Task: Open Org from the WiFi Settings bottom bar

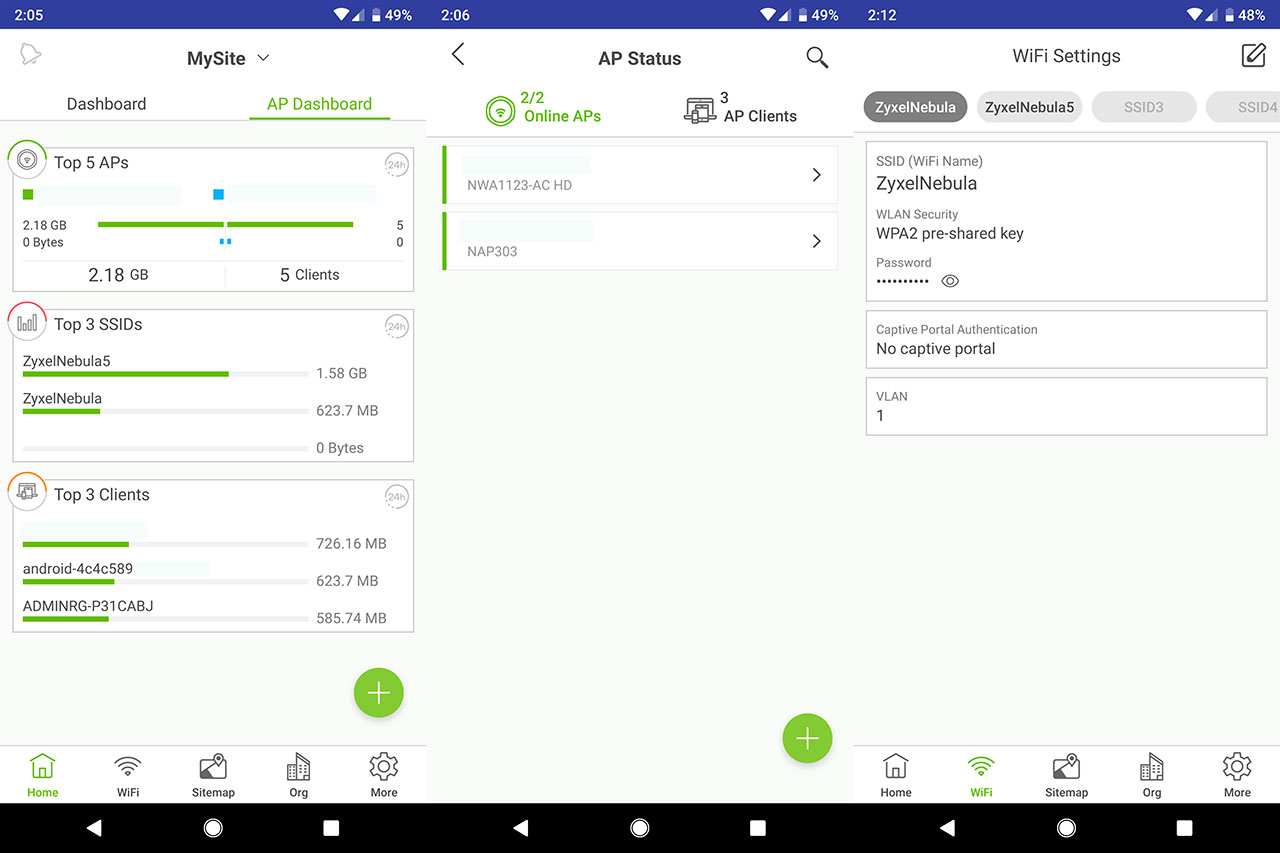Action: [x=1152, y=775]
